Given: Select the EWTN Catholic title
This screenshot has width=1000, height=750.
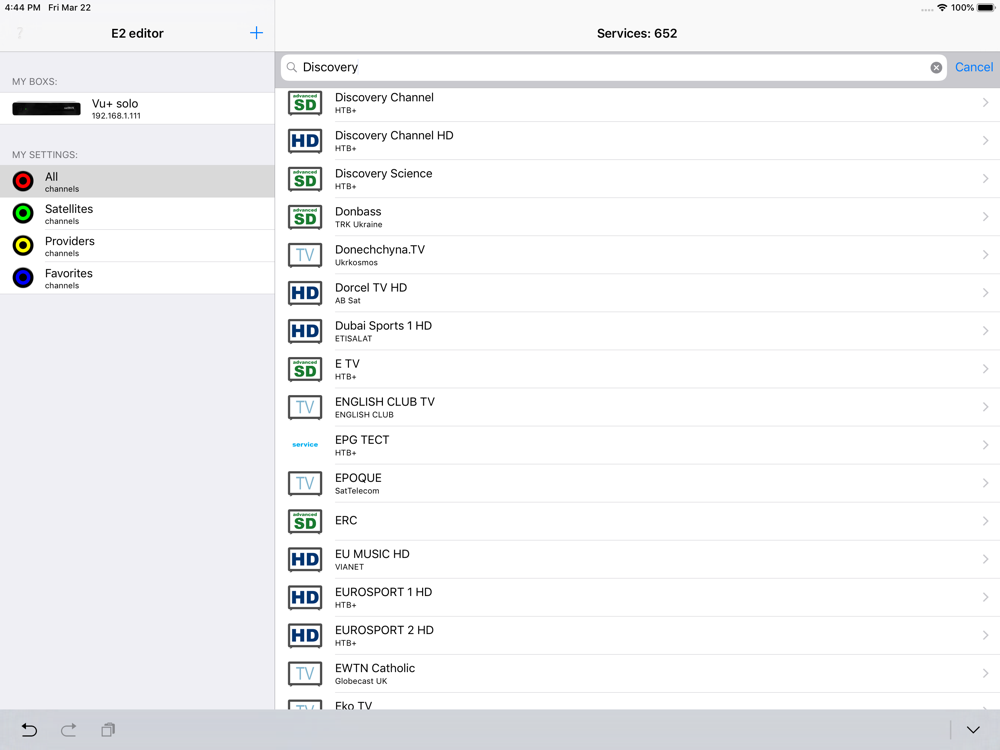Looking at the screenshot, I should pyautogui.click(x=375, y=668).
